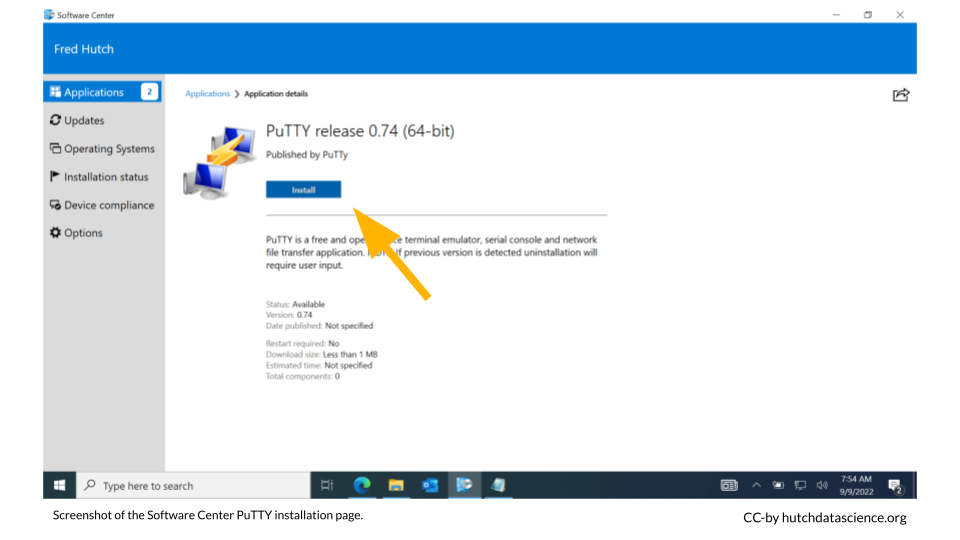Click the Applications grid icon in sidebar
Screen dimensions: 960x540
(56, 92)
